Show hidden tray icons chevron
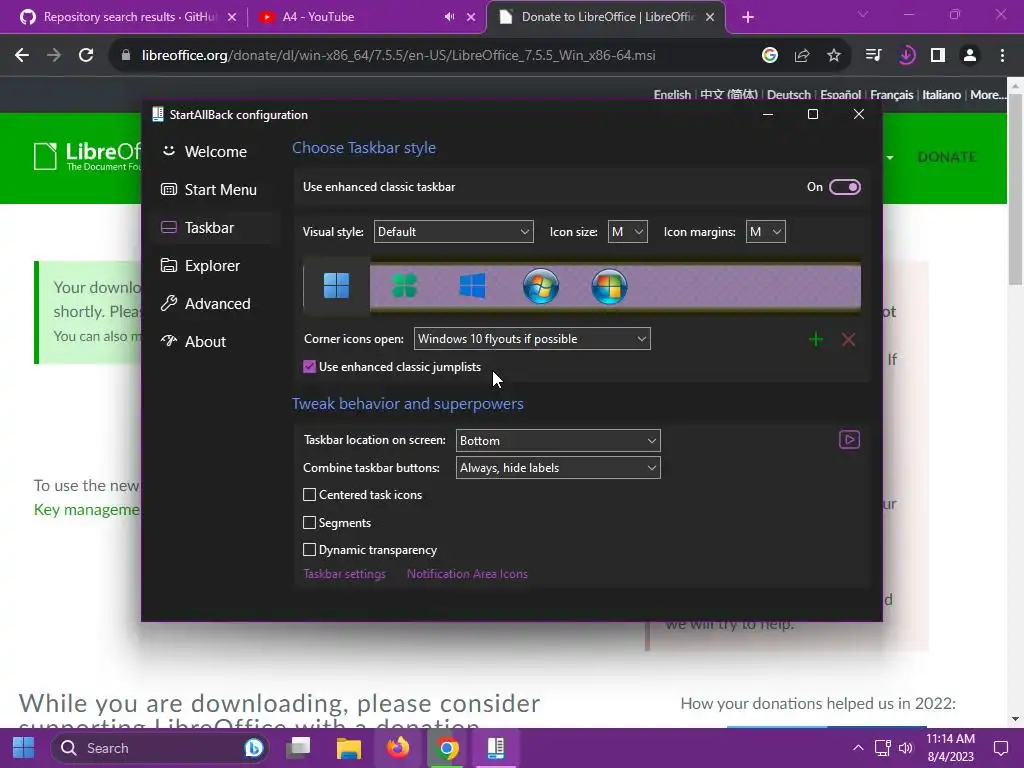Viewport: 1024px width, 768px height. (x=858, y=748)
